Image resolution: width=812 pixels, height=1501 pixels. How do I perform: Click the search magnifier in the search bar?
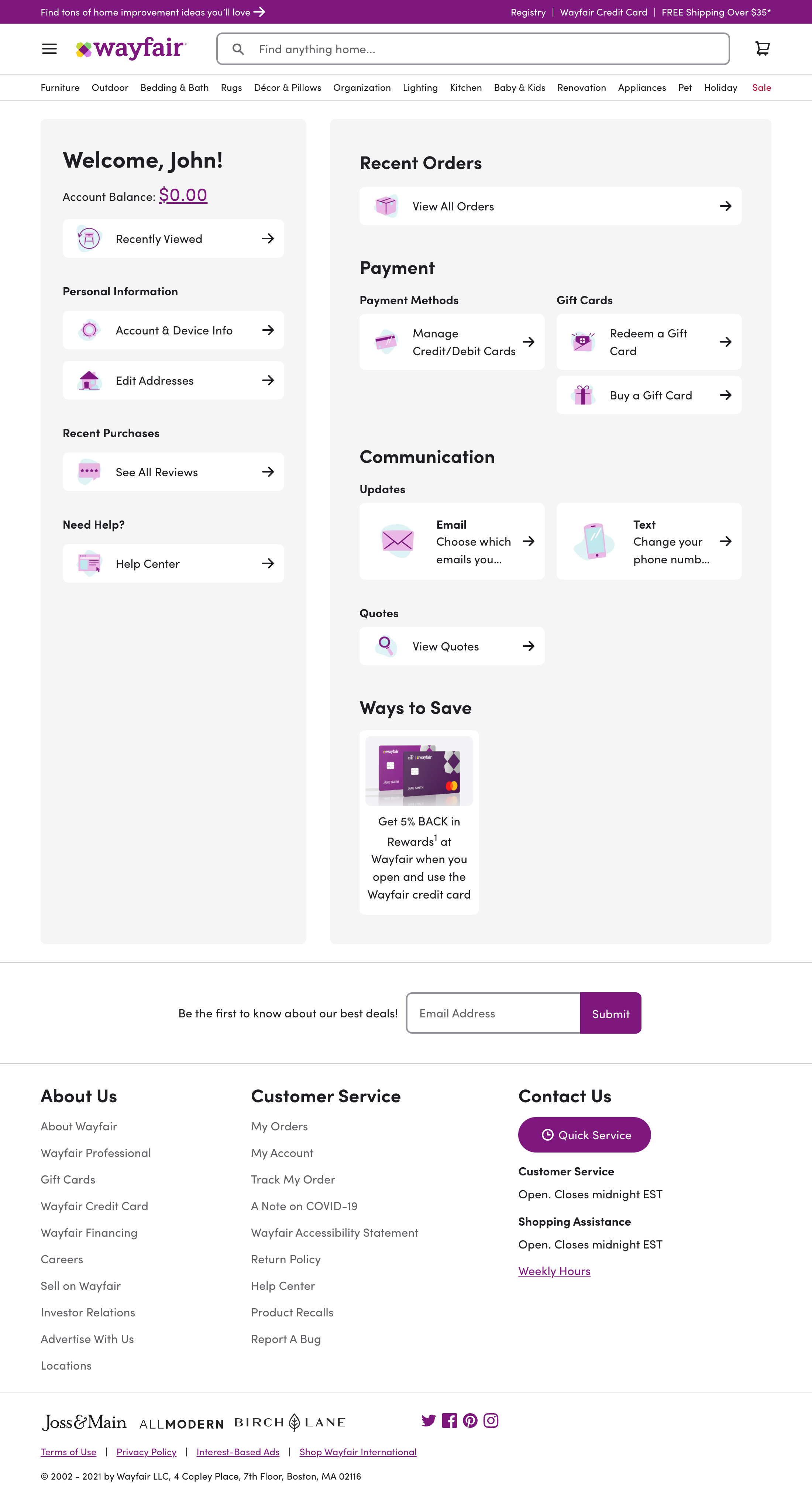tap(238, 49)
